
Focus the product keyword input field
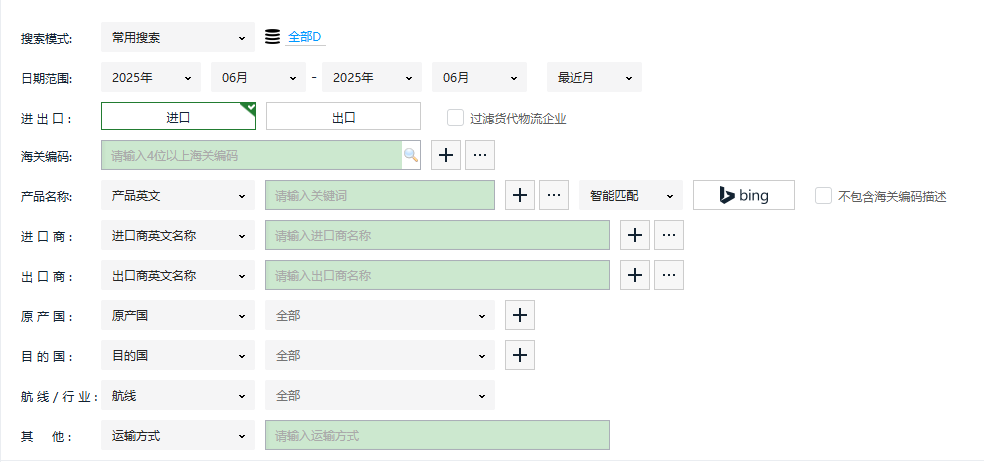(380, 195)
